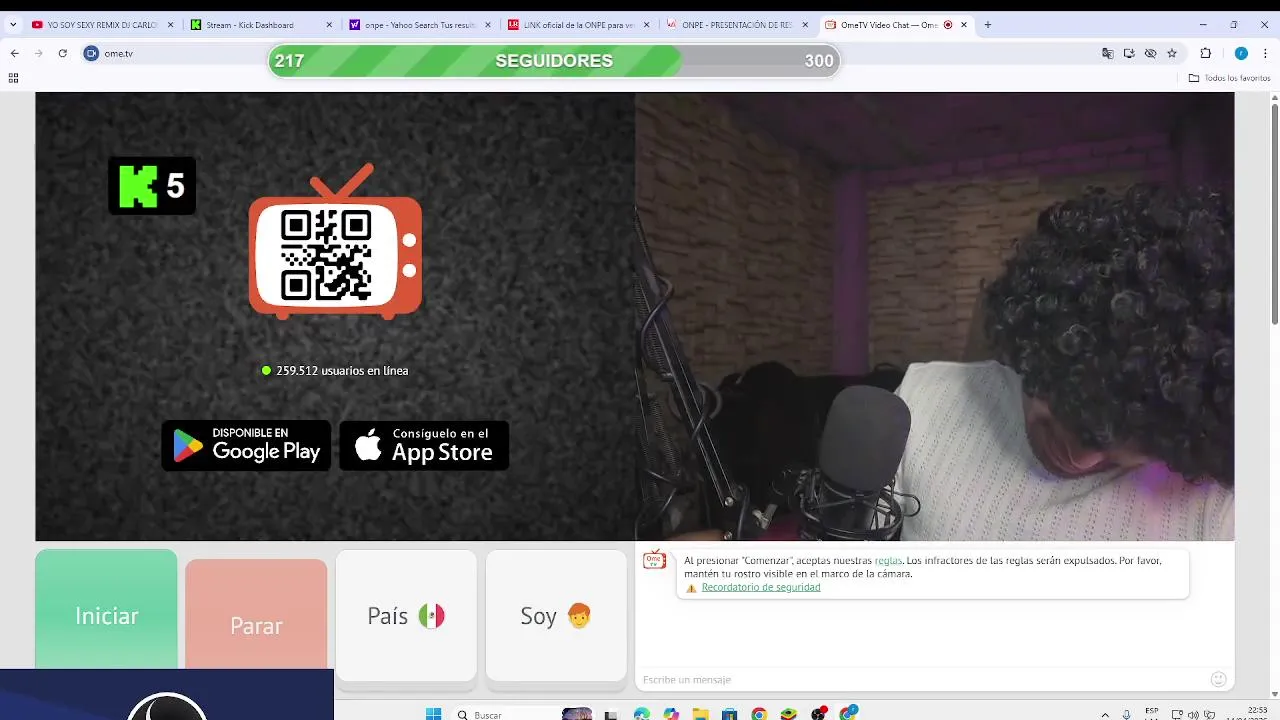Open File Explorer from taskbar
The height and width of the screenshot is (720, 1280).
pyautogui.click(x=700, y=714)
